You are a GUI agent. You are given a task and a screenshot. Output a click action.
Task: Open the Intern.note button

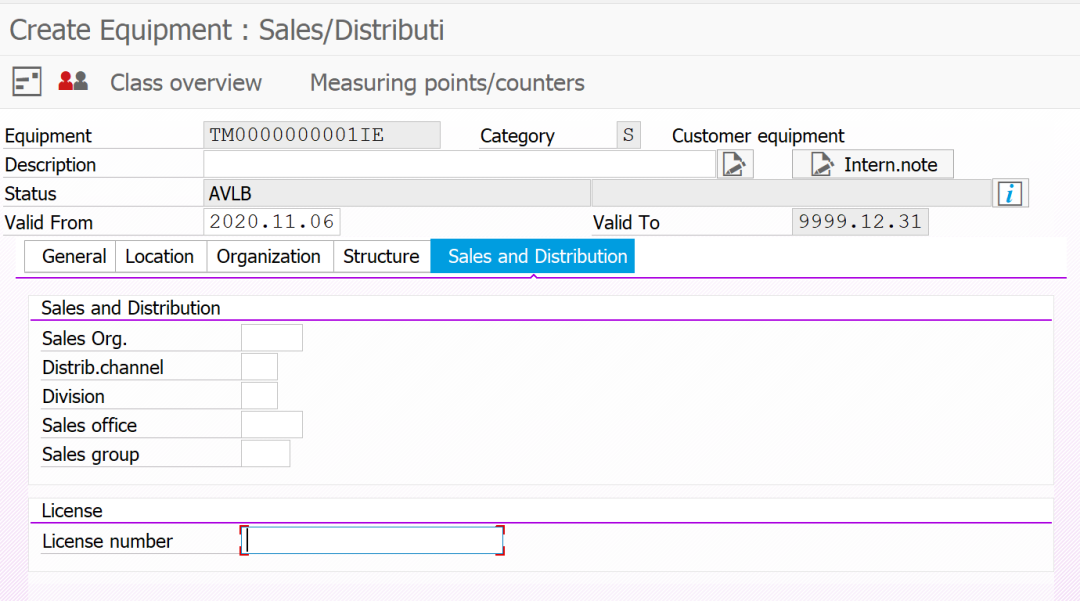(x=873, y=164)
